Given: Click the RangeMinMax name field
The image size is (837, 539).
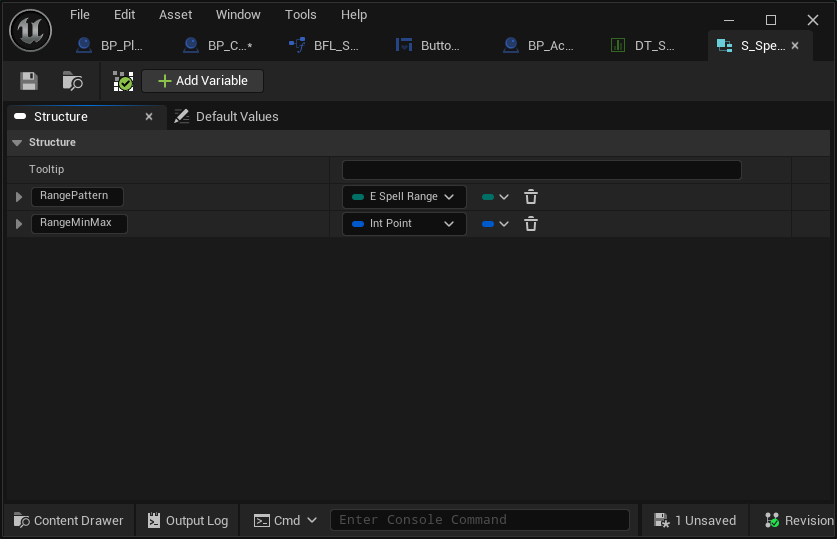Looking at the screenshot, I should coord(79,223).
